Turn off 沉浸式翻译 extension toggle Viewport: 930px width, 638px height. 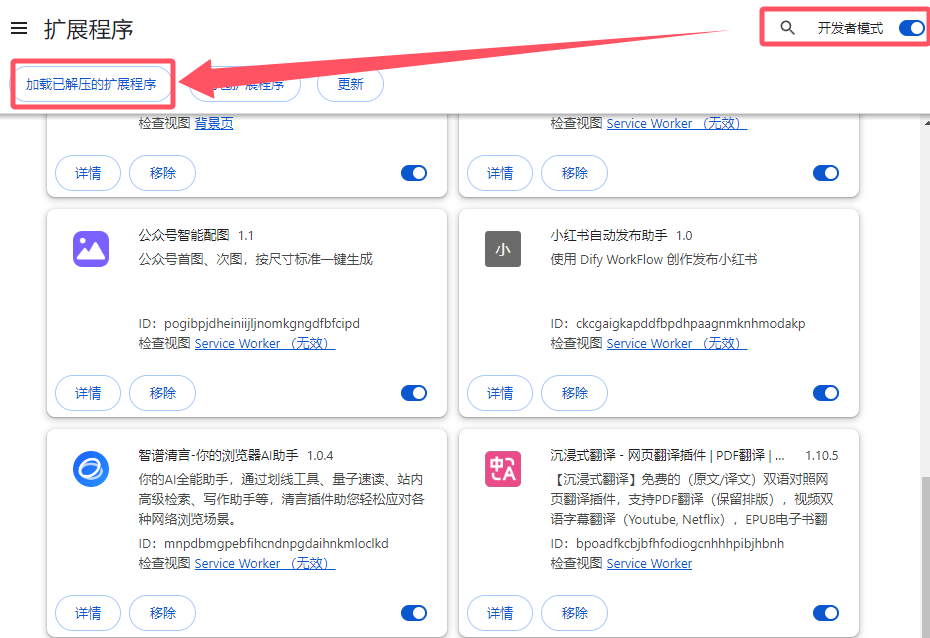tap(826, 613)
